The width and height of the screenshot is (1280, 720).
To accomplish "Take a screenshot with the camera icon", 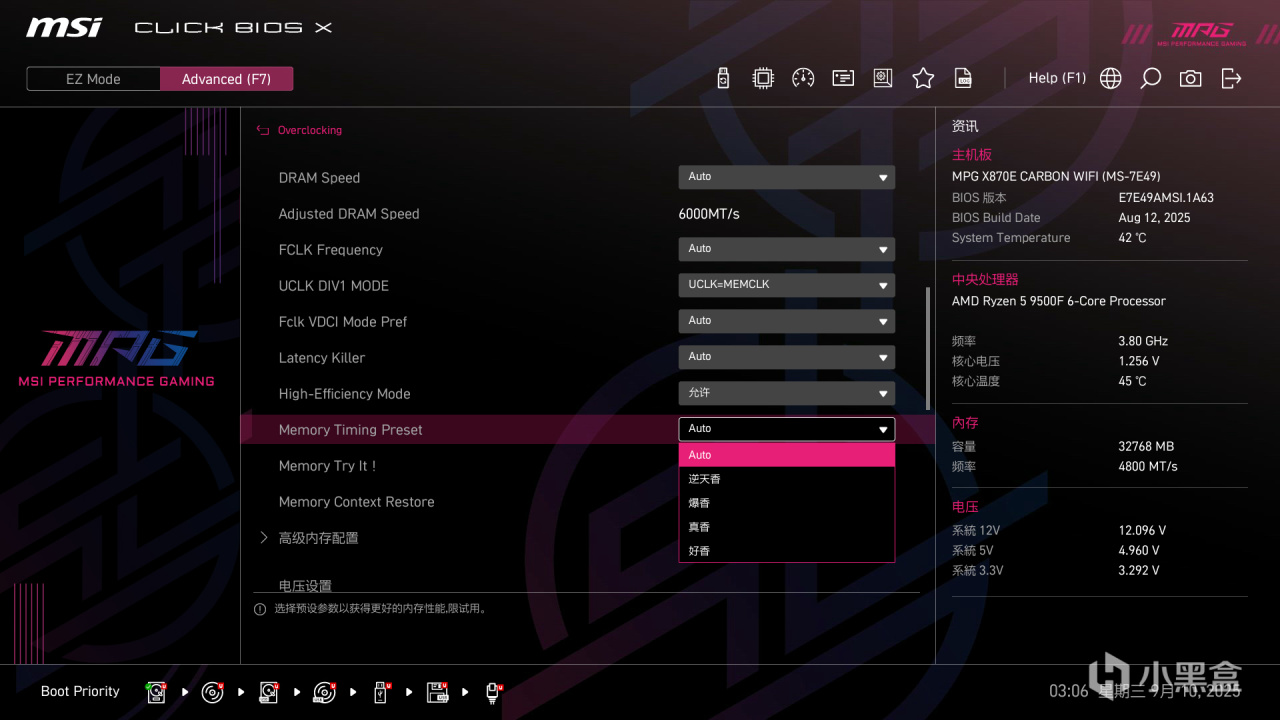I will tap(1190, 78).
